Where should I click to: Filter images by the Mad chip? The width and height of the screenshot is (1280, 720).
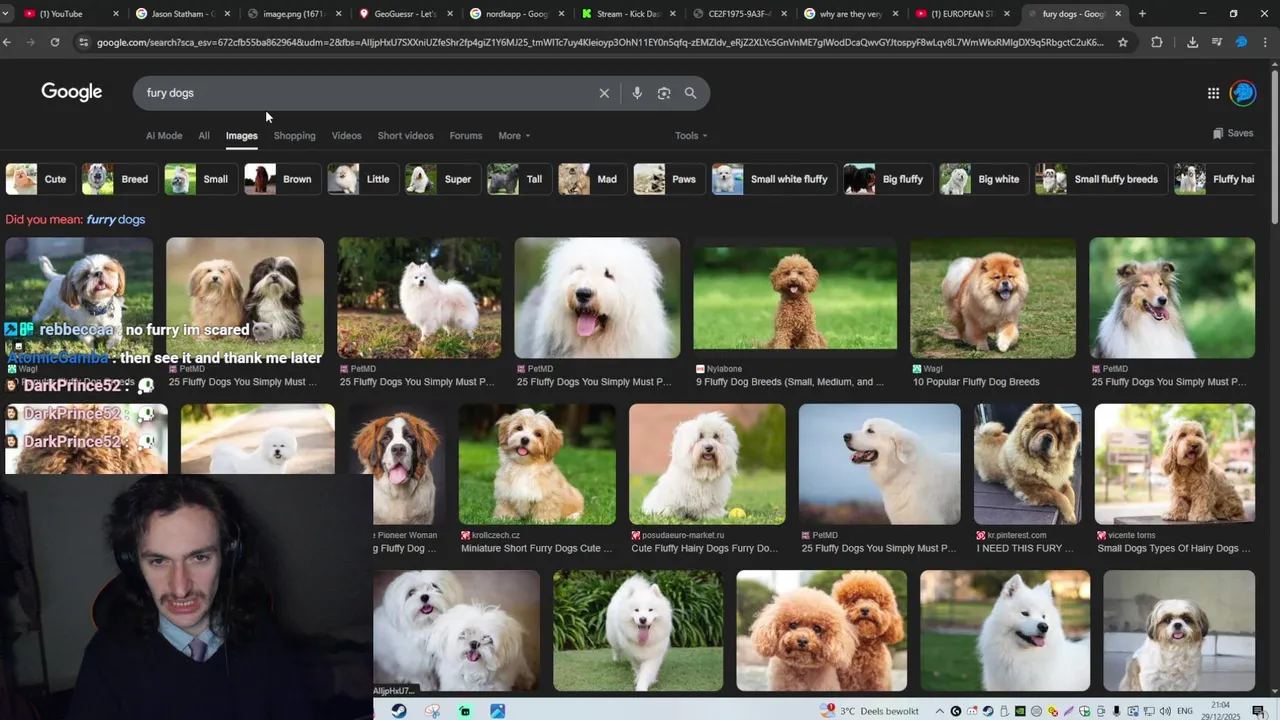point(591,179)
